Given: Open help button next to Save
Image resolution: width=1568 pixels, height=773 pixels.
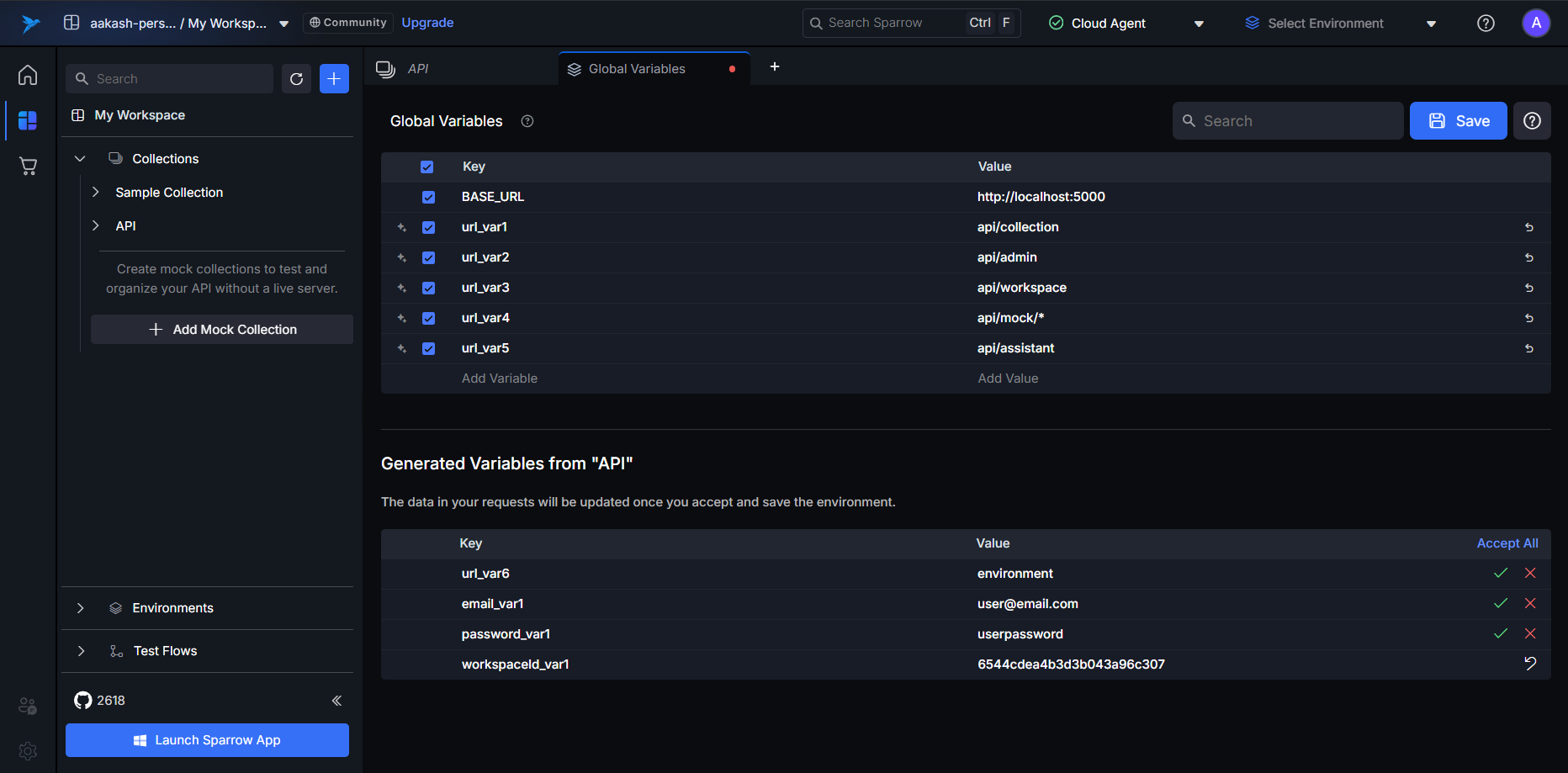Looking at the screenshot, I should coord(1532,121).
